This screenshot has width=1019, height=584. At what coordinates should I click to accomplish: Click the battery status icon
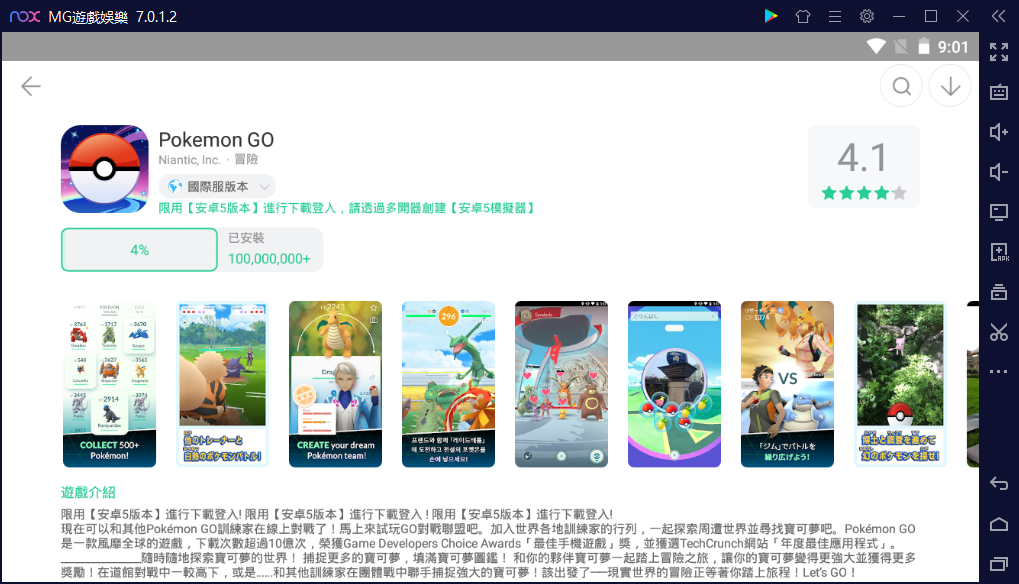click(923, 46)
